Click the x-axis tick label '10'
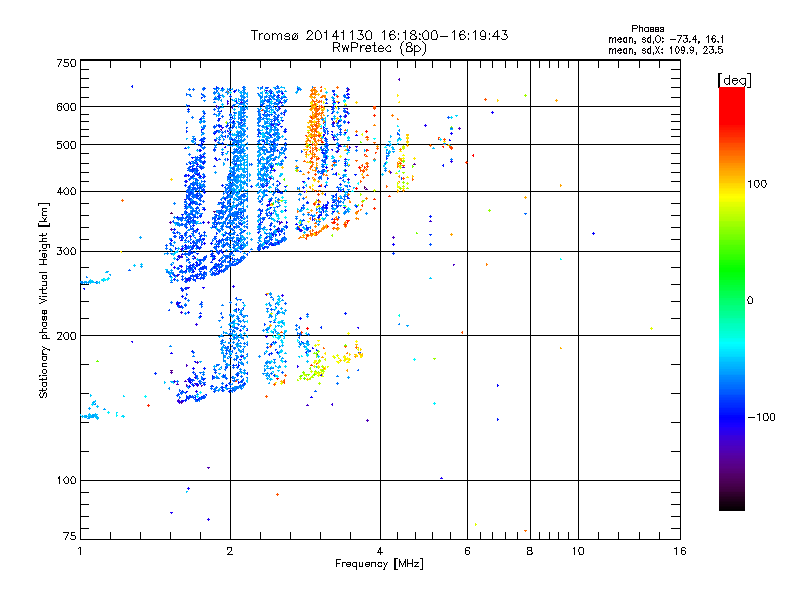Screen dimensions: 800x600 coord(578,551)
